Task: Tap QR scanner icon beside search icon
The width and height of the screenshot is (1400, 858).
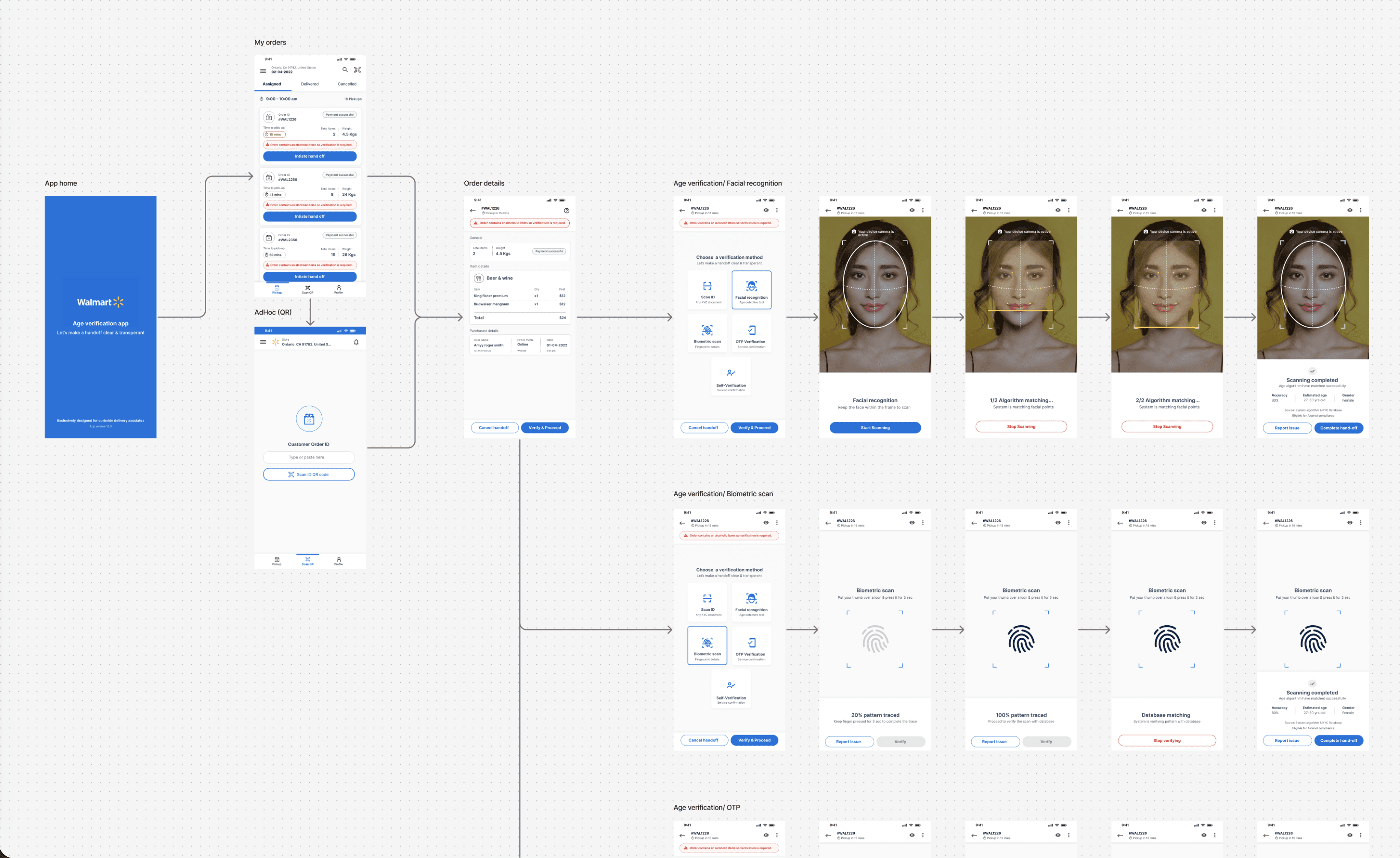Action: tap(357, 70)
